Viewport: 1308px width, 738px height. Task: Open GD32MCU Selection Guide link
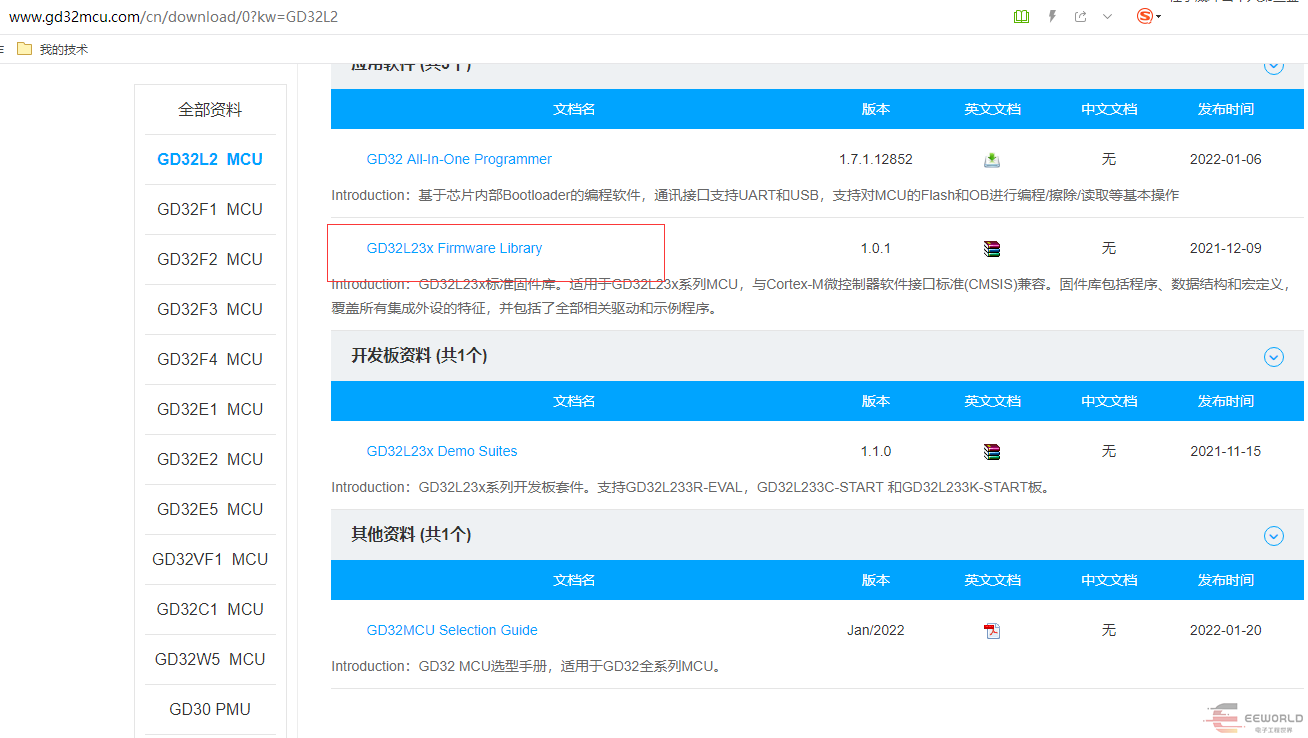tap(452, 630)
